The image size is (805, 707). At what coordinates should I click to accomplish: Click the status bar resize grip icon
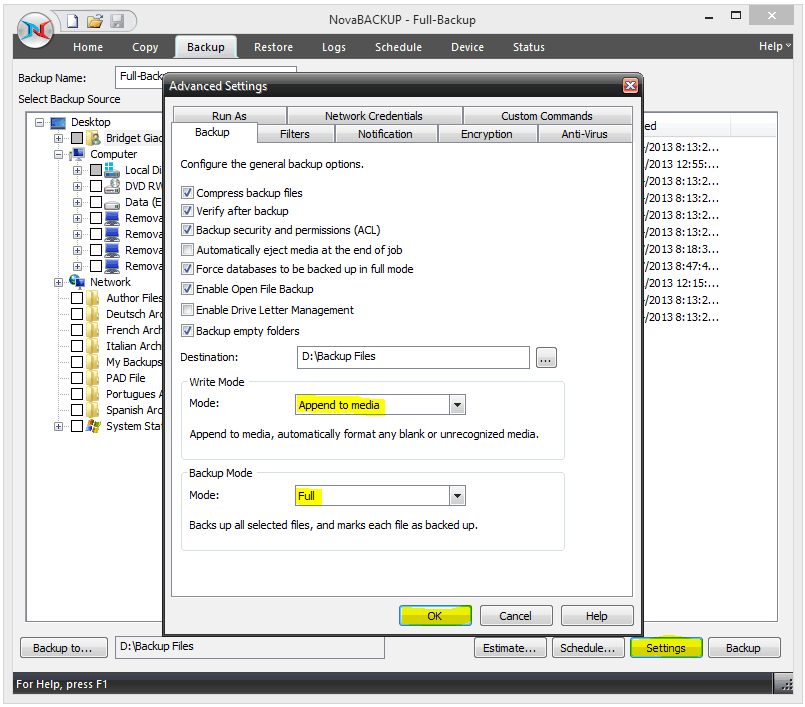point(786,684)
